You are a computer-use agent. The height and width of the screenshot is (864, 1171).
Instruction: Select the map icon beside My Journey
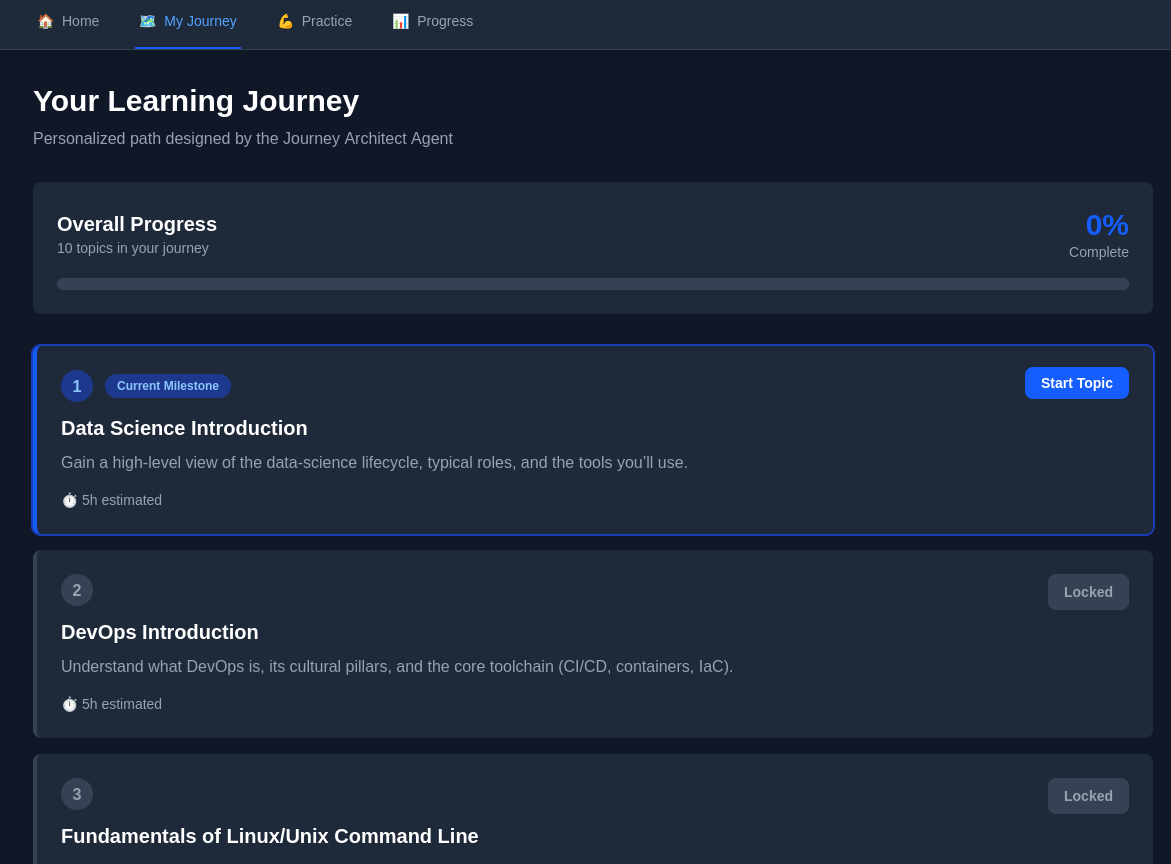[x=147, y=21]
